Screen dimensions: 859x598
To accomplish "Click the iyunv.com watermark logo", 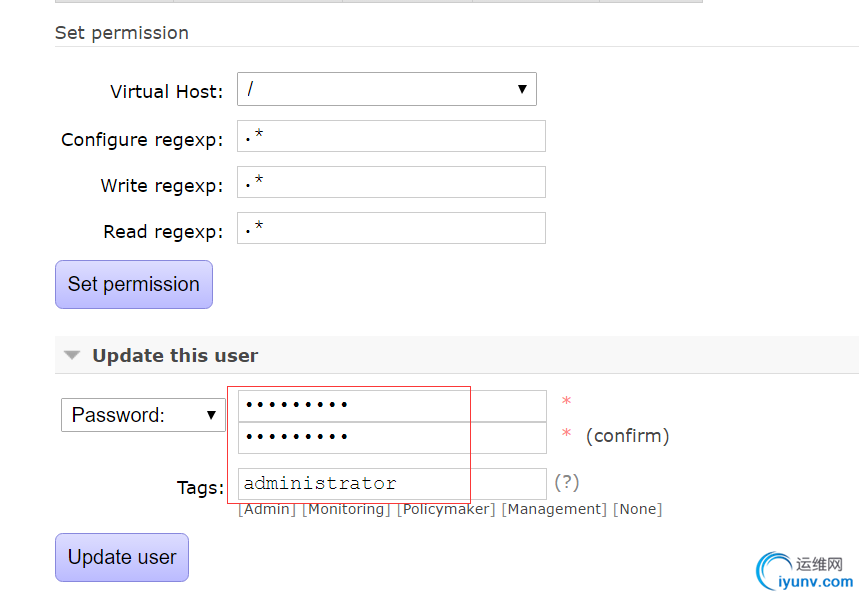I will pos(804,572).
